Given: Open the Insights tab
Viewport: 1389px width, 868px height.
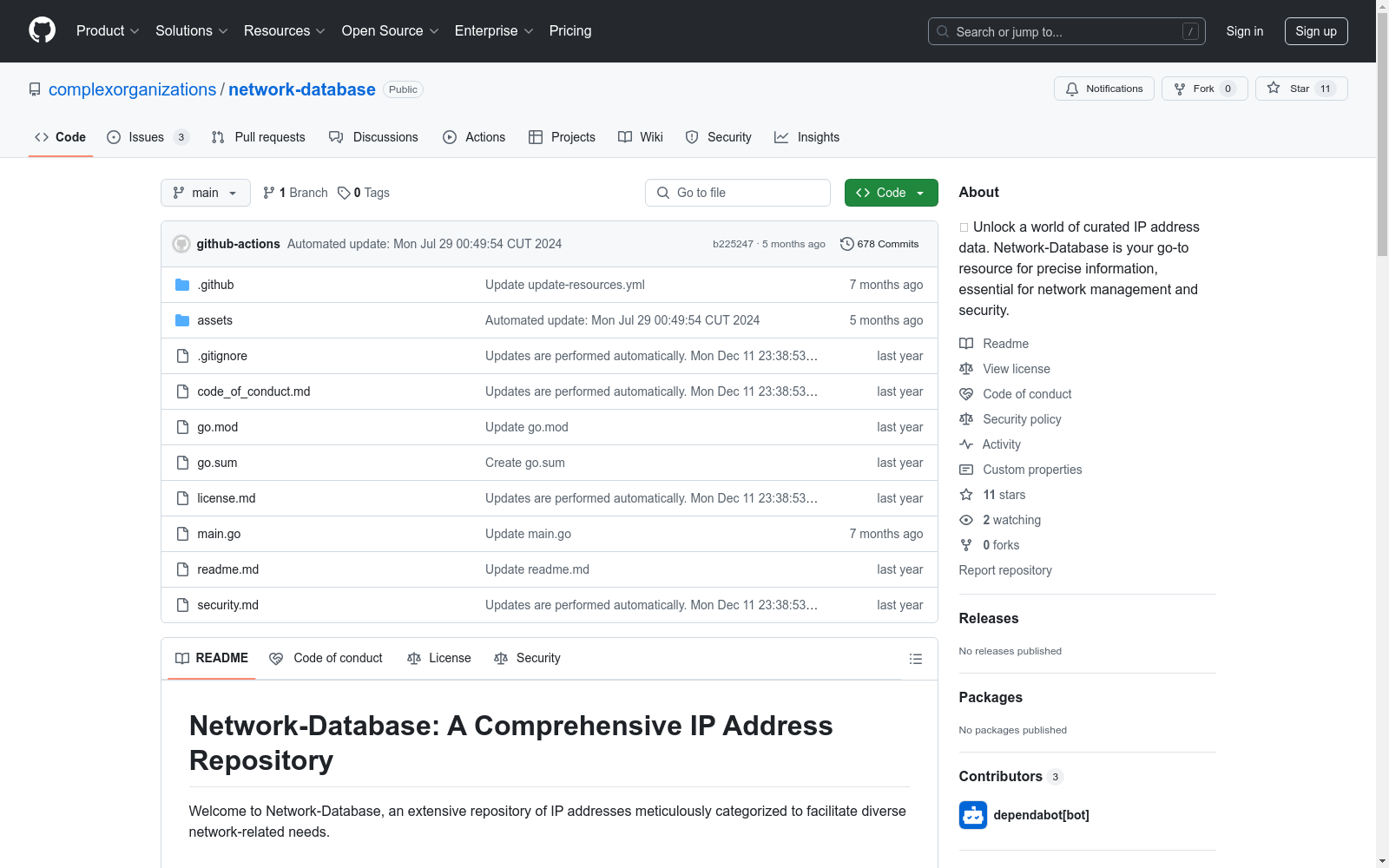Looking at the screenshot, I should click(x=807, y=137).
